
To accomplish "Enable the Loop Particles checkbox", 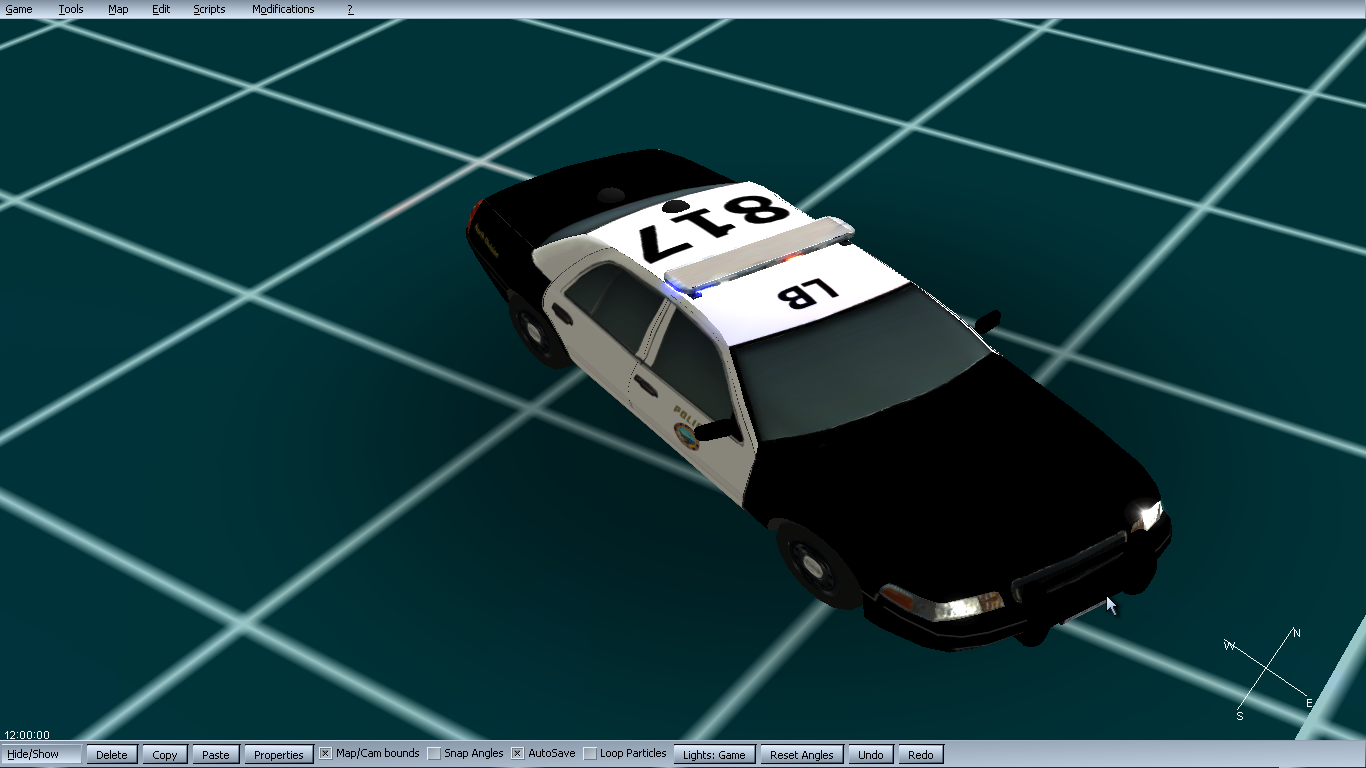I will point(590,753).
